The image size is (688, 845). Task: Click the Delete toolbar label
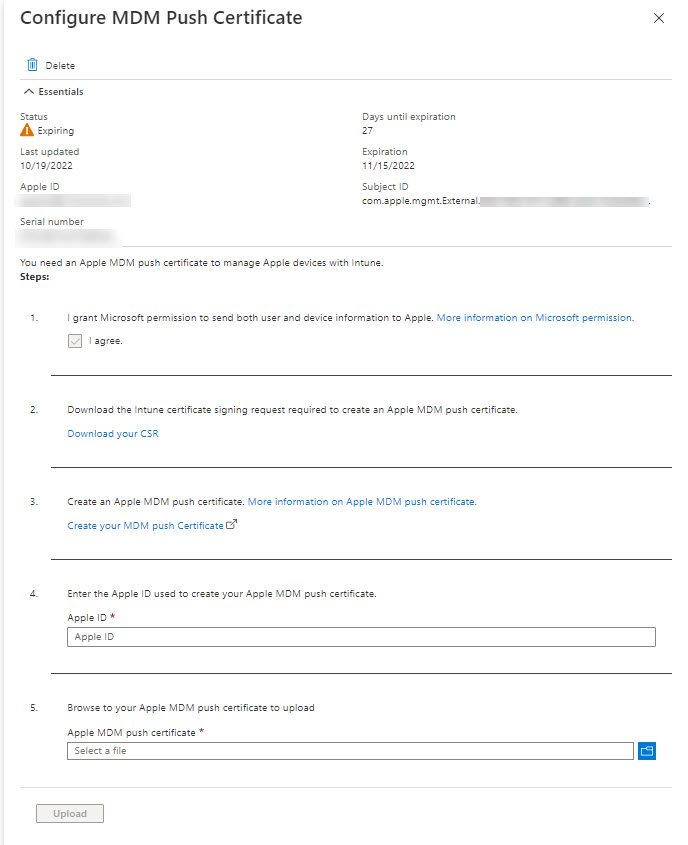pyautogui.click(x=60, y=66)
